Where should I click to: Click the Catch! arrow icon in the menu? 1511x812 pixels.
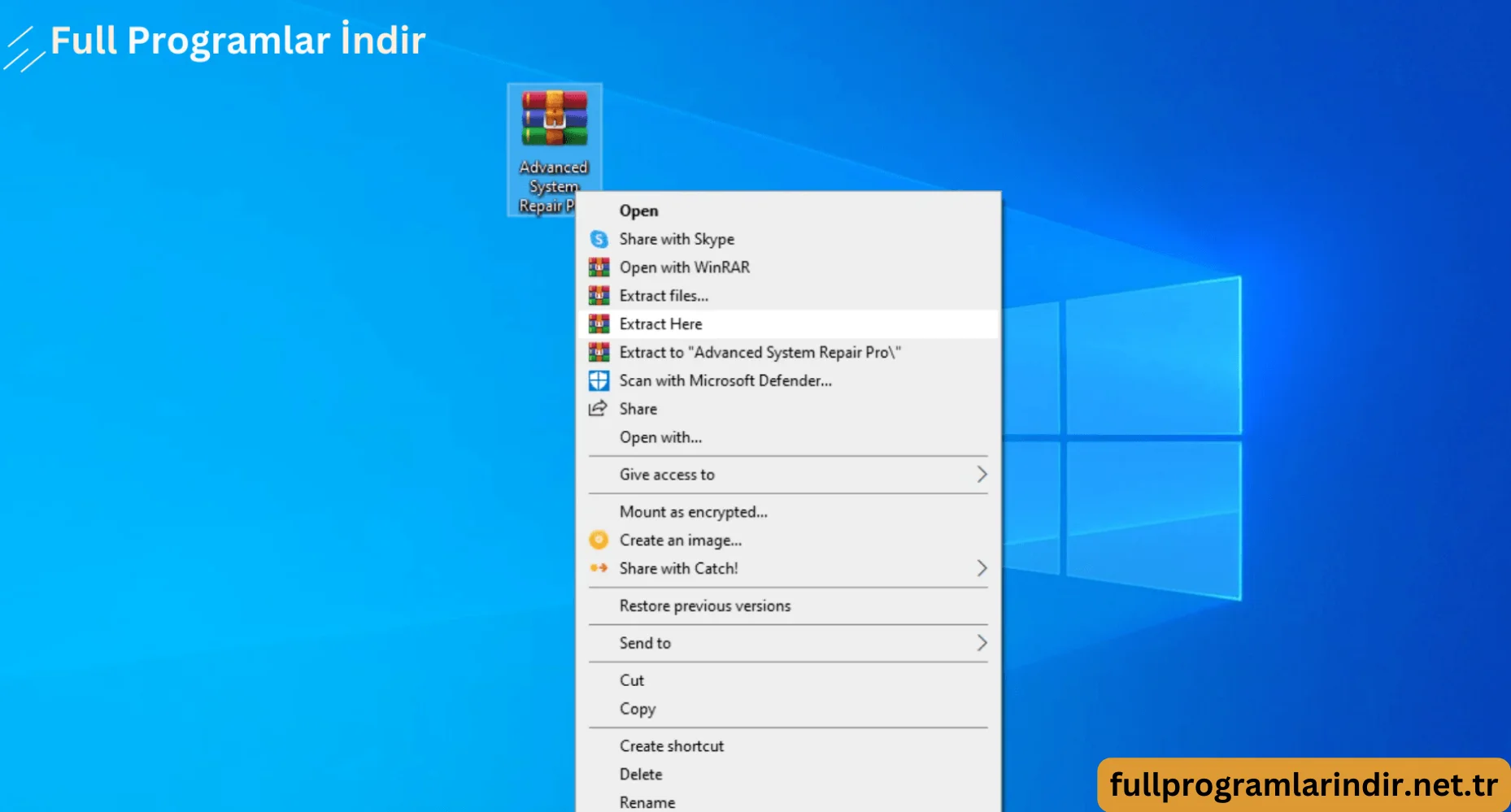coord(599,568)
